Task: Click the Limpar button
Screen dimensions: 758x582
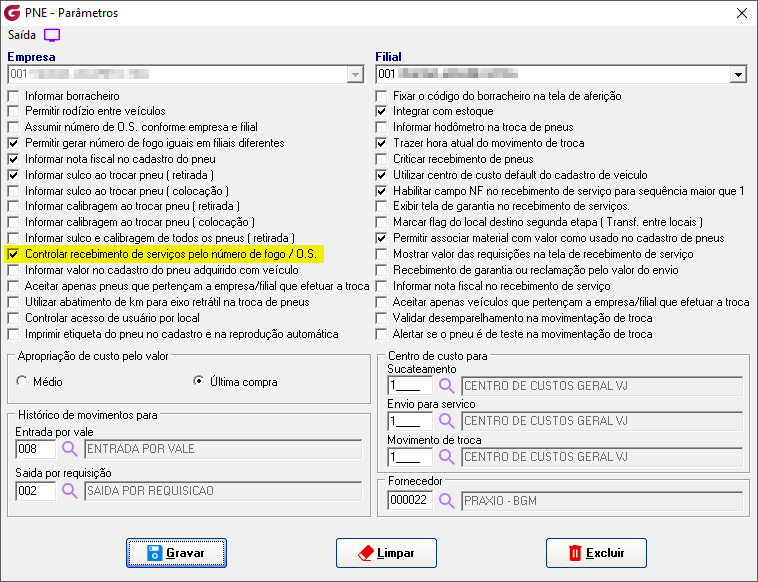Action: point(386,553)
